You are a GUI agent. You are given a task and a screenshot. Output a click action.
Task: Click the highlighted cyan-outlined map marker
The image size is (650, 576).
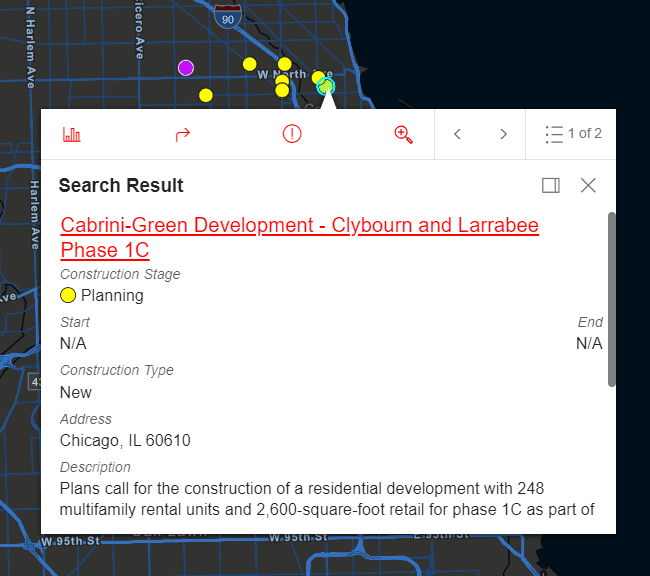coord(325,87)
